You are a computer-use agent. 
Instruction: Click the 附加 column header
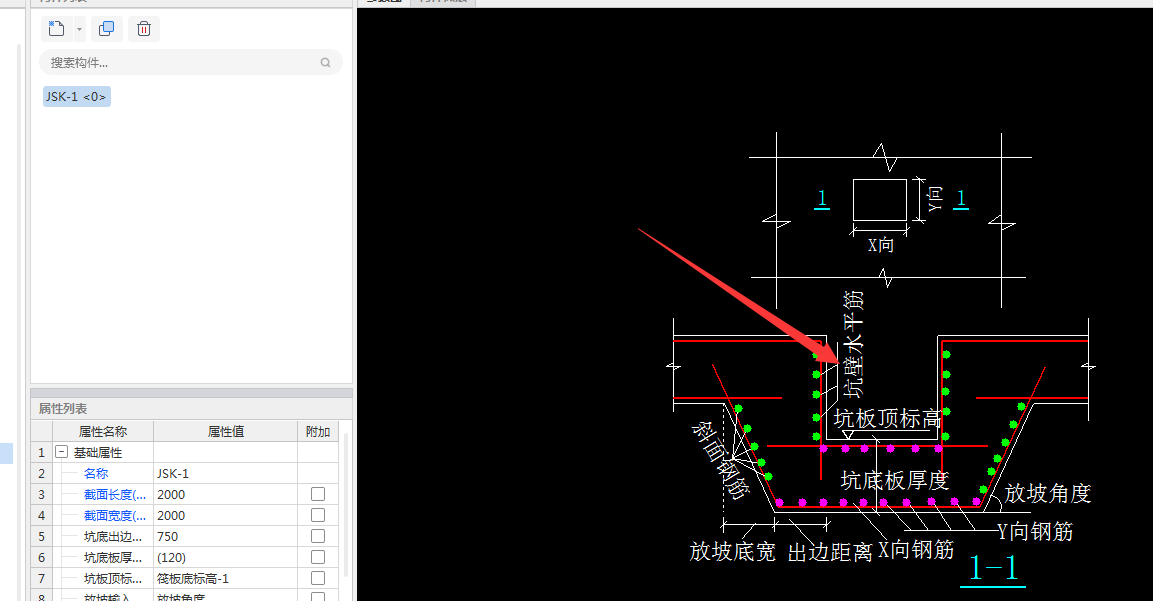click(x=318, y=431)
